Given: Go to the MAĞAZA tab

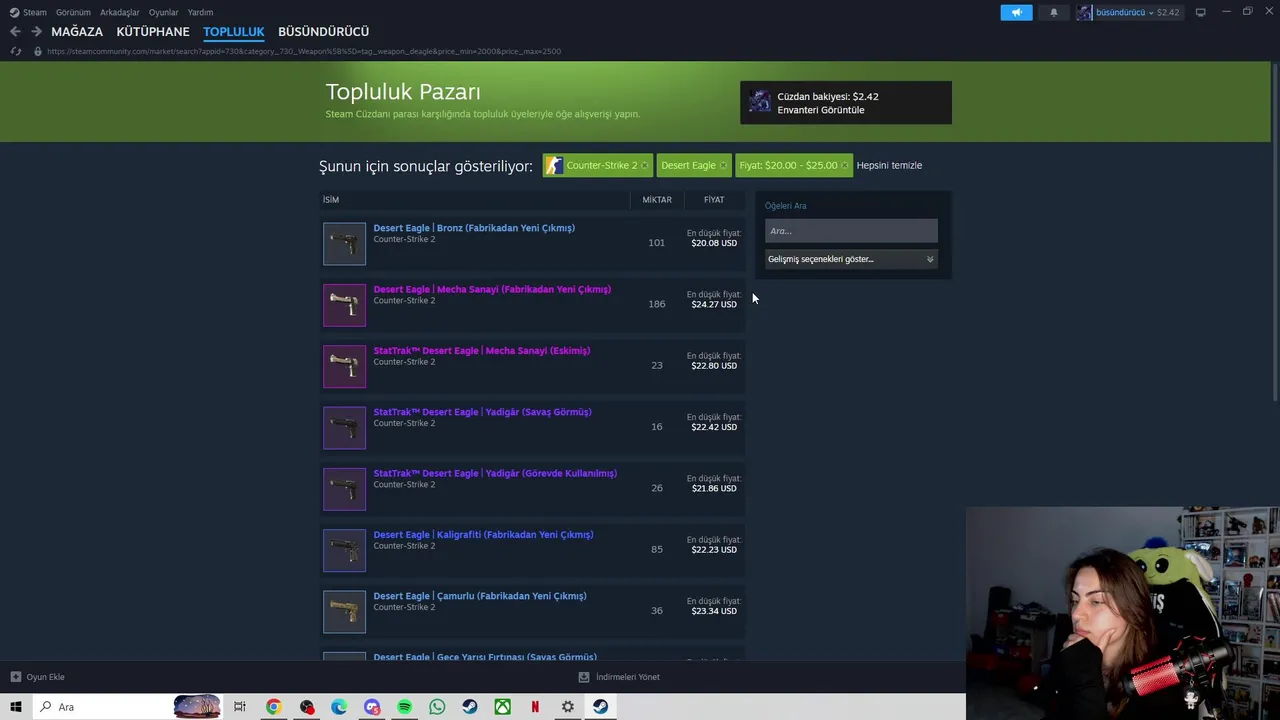Looking at the screenshot, I should (77, 32).
